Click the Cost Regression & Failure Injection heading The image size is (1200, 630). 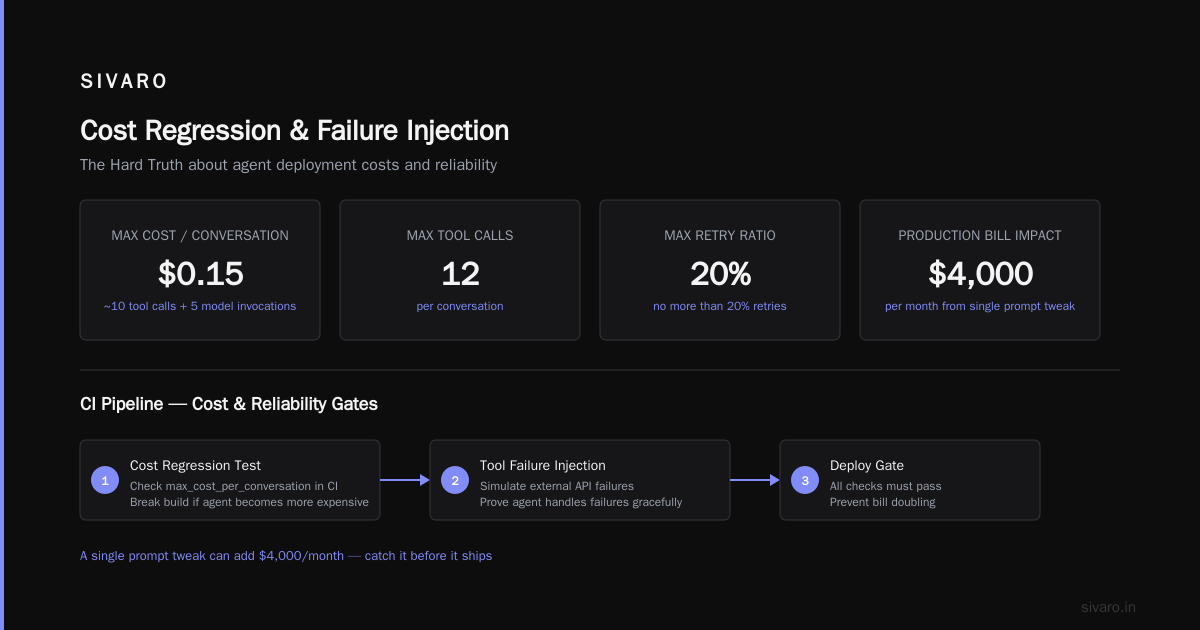(294, 131)
